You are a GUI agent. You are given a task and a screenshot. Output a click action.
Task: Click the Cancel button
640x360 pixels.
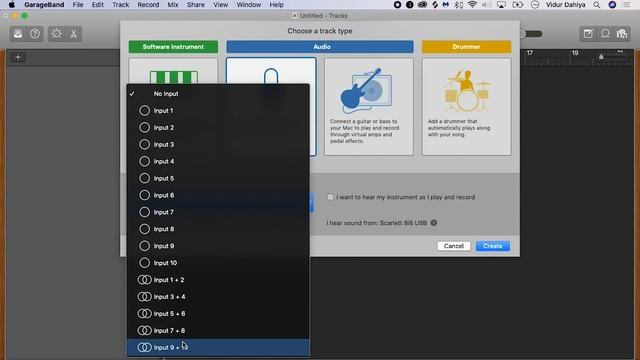coord(453,246)
